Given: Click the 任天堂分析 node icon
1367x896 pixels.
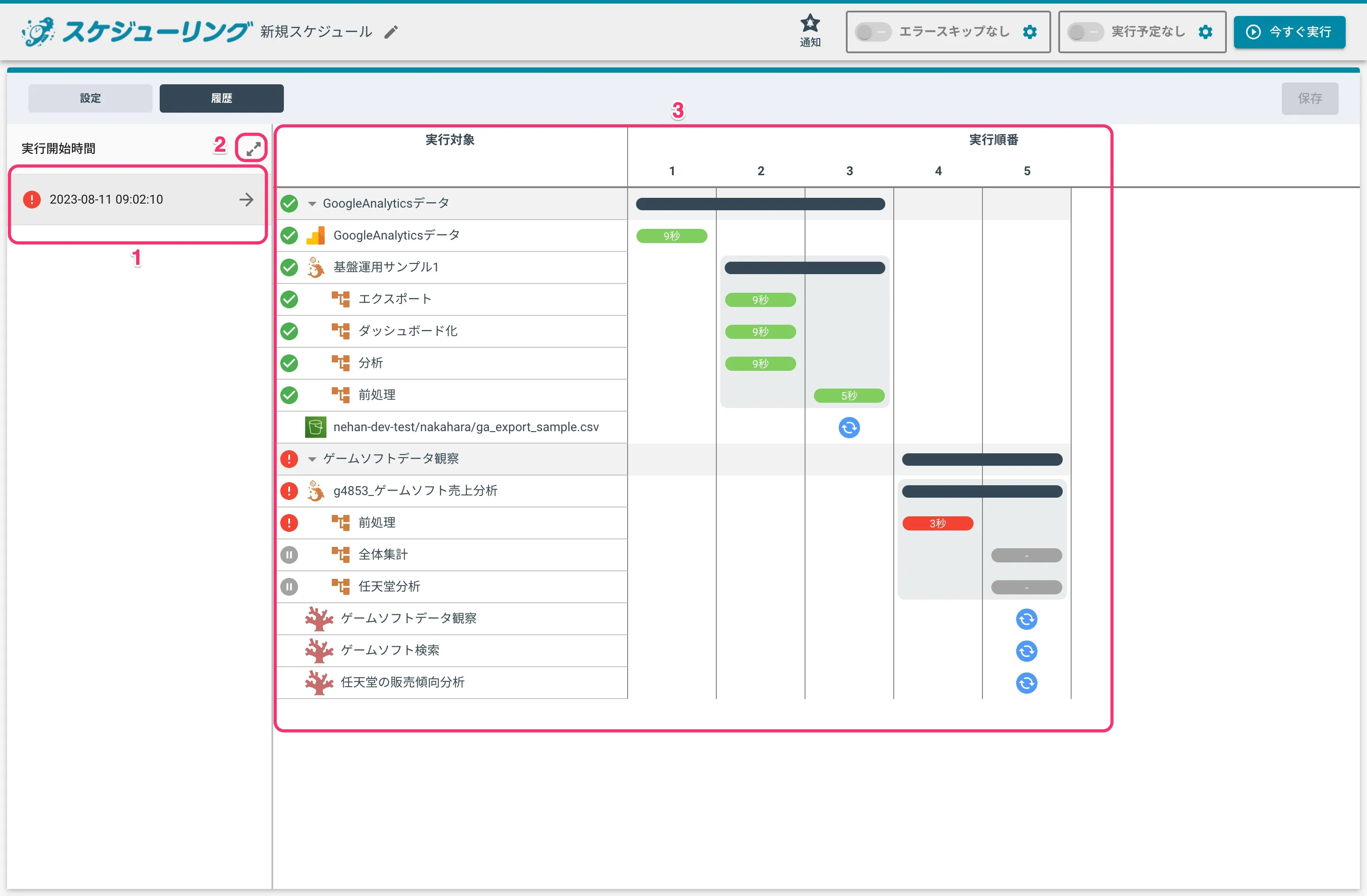Looking at the screenshot, I should click(x=341, y=586).
